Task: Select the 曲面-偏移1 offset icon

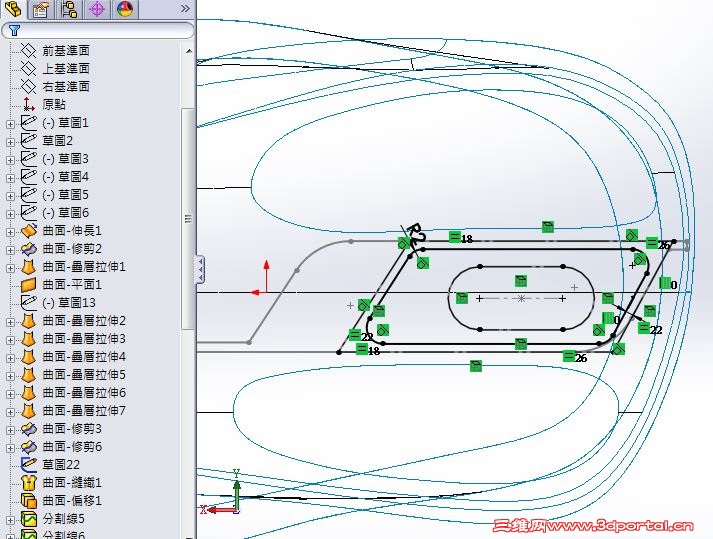Action: [x=29, y=501]
